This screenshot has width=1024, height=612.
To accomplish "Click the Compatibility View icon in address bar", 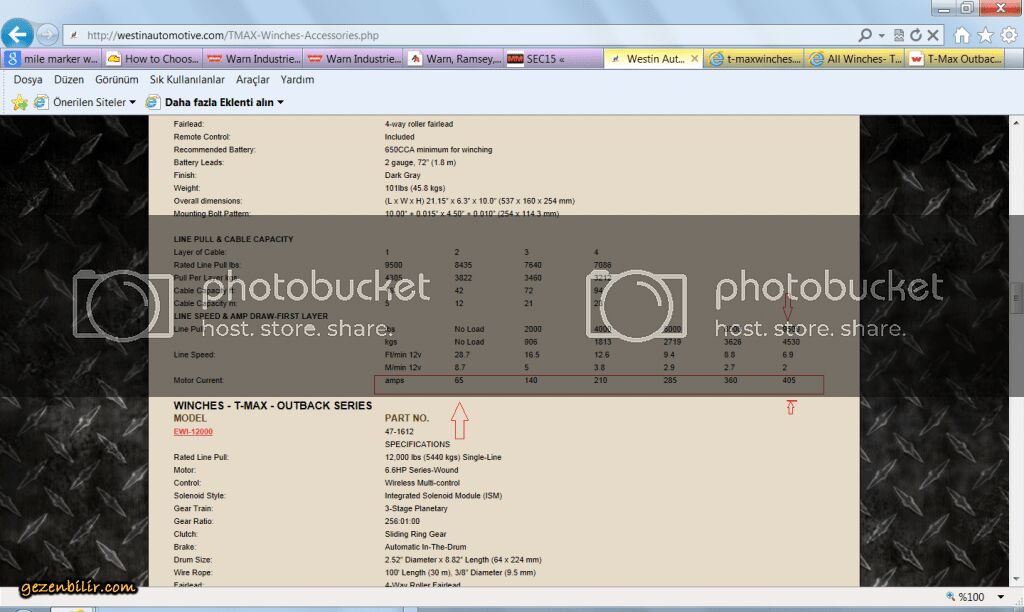I will (x=899, y=35).
